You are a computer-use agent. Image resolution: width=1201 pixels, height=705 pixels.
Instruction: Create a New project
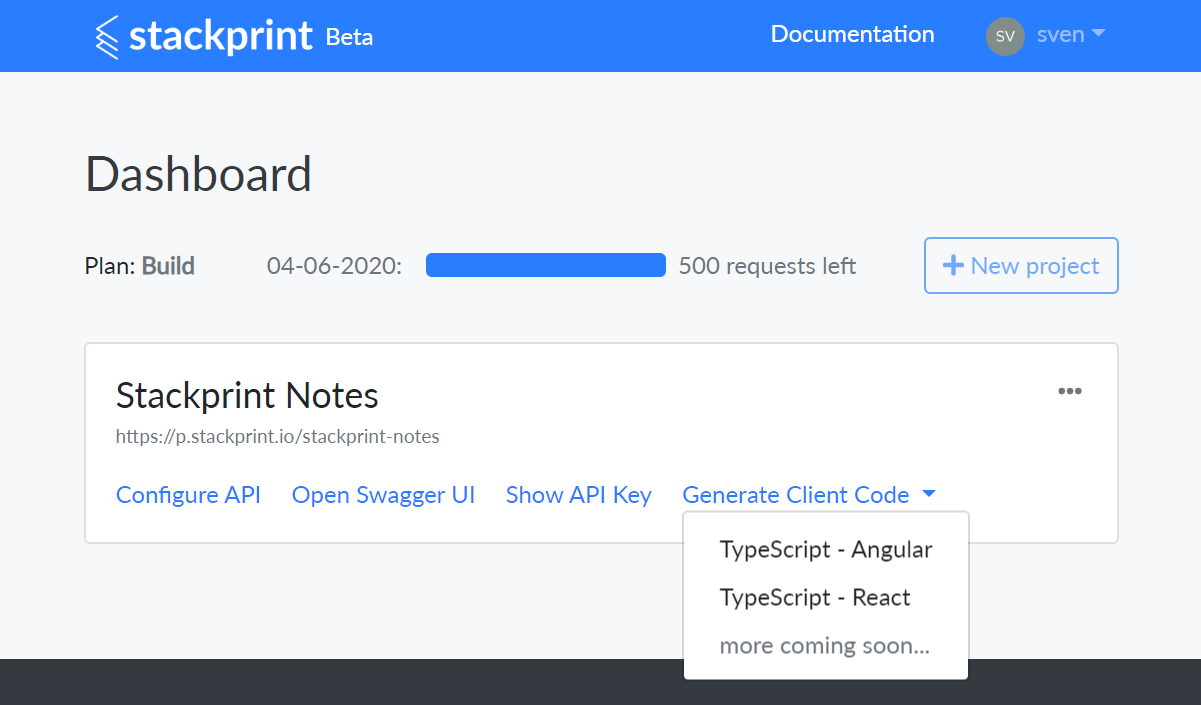1021,265
